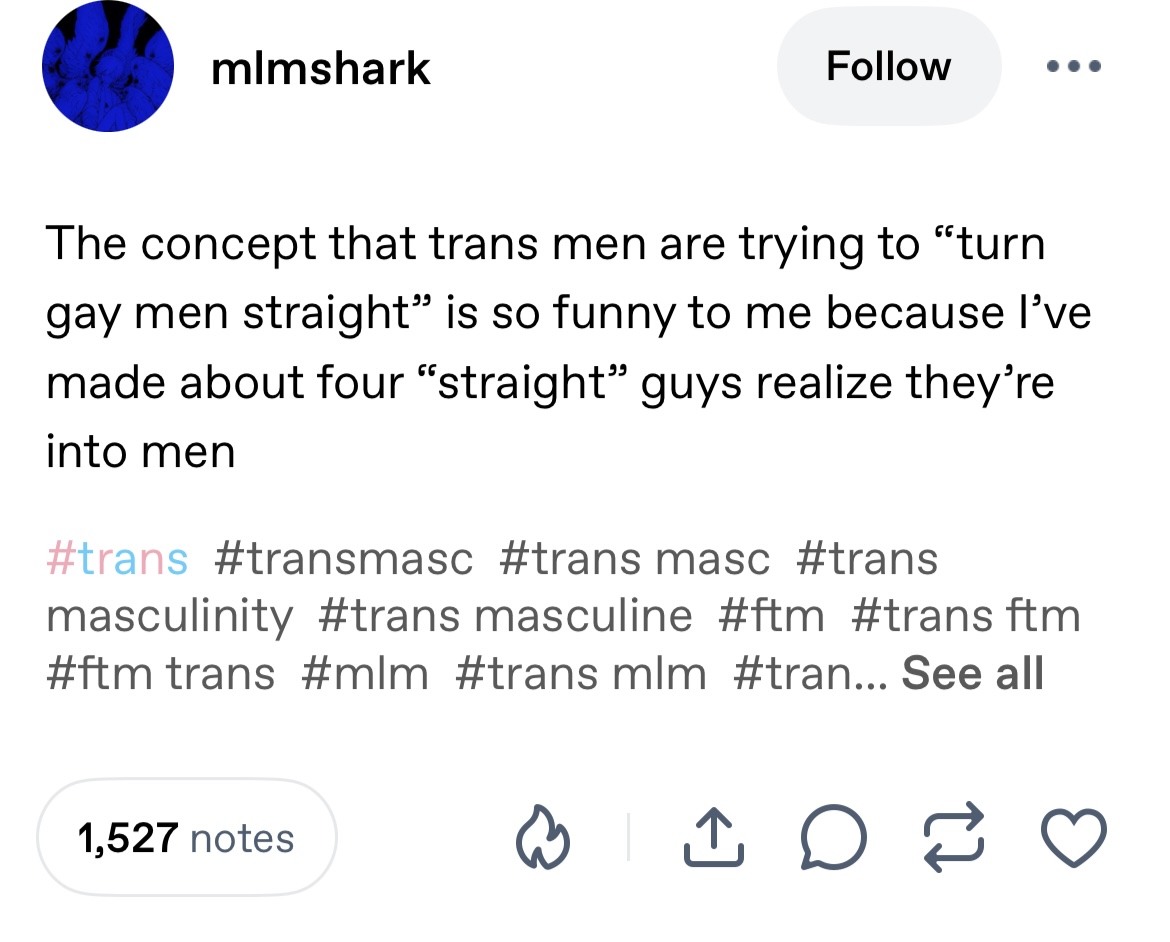
Task: Click the standalone #ftm tag
Action: click(772, 617)
